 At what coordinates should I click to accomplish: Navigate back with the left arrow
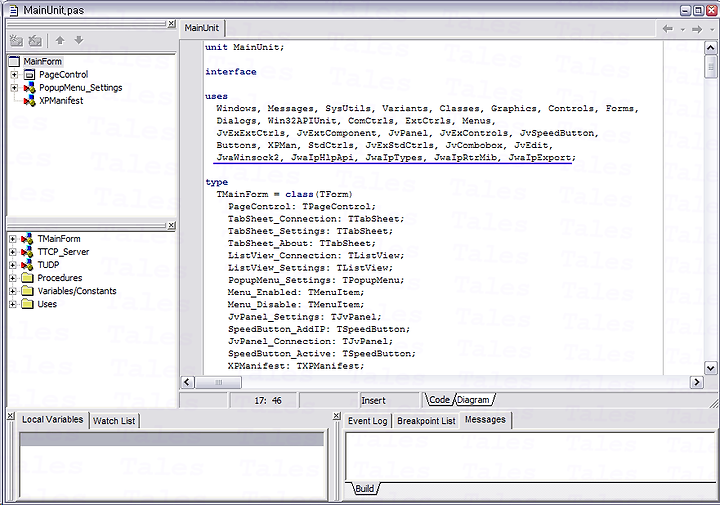point(668,29)
